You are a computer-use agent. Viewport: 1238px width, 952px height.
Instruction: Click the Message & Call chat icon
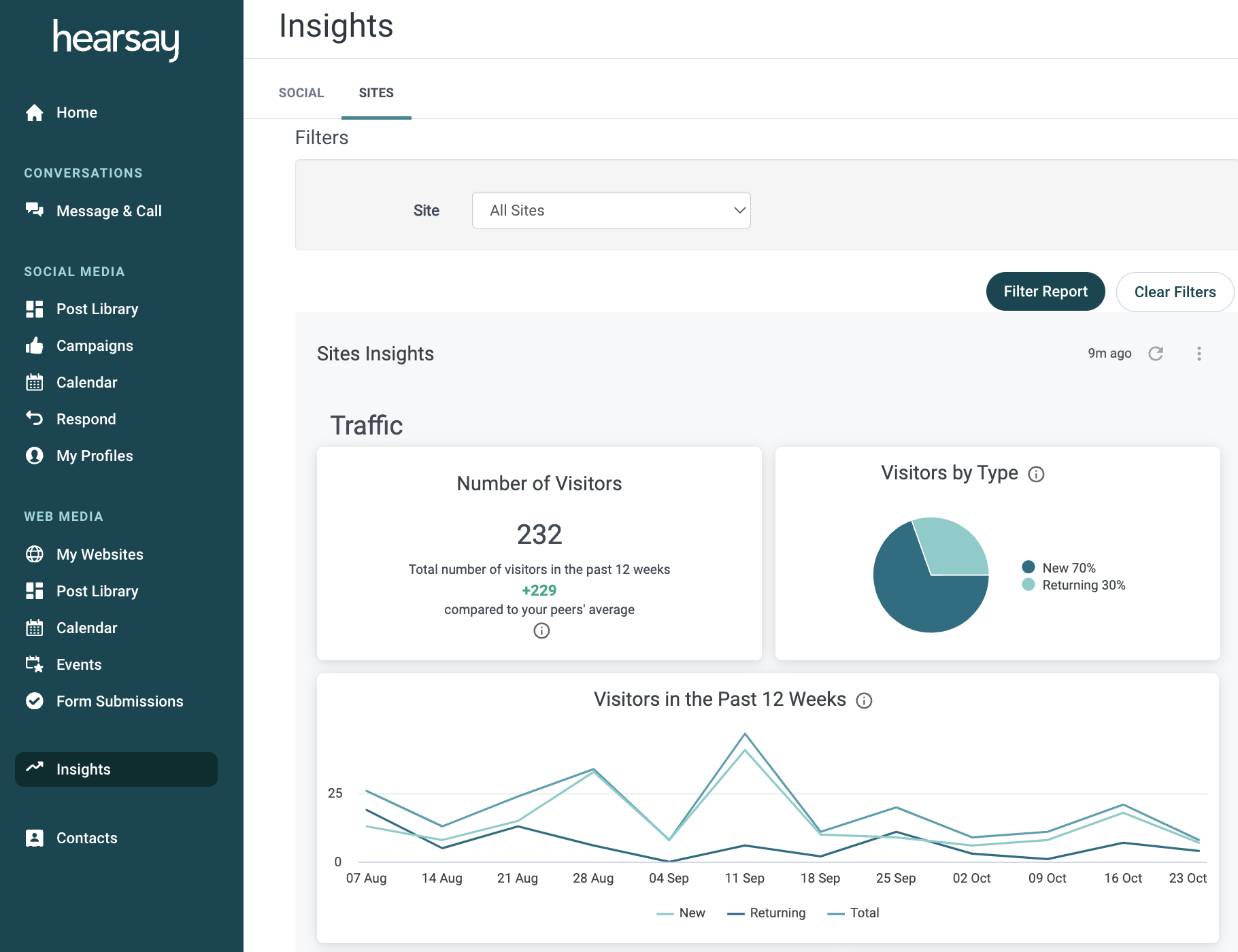coord(35,210)
